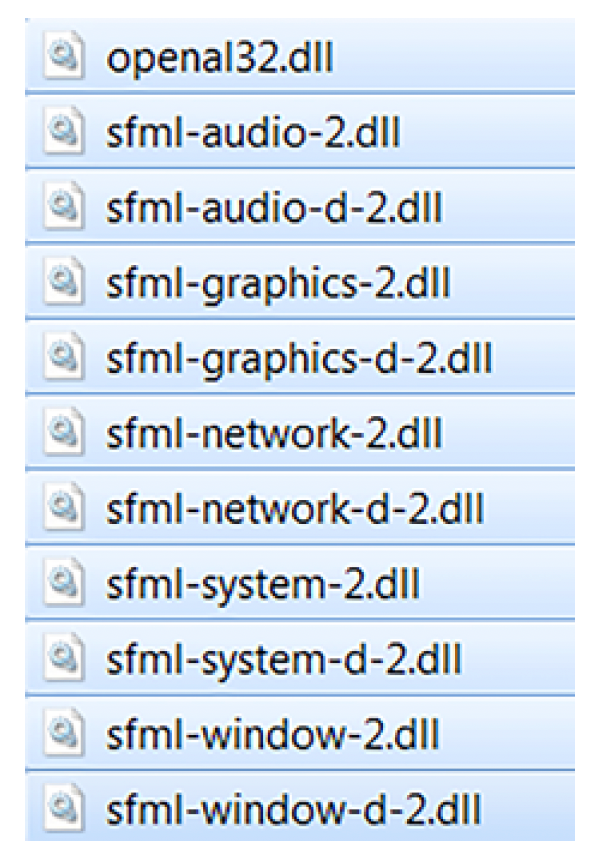Highlight the sfml-audio-2.dll file name
Viewport: 596px width, 866px height.
[x=253, y=133]
